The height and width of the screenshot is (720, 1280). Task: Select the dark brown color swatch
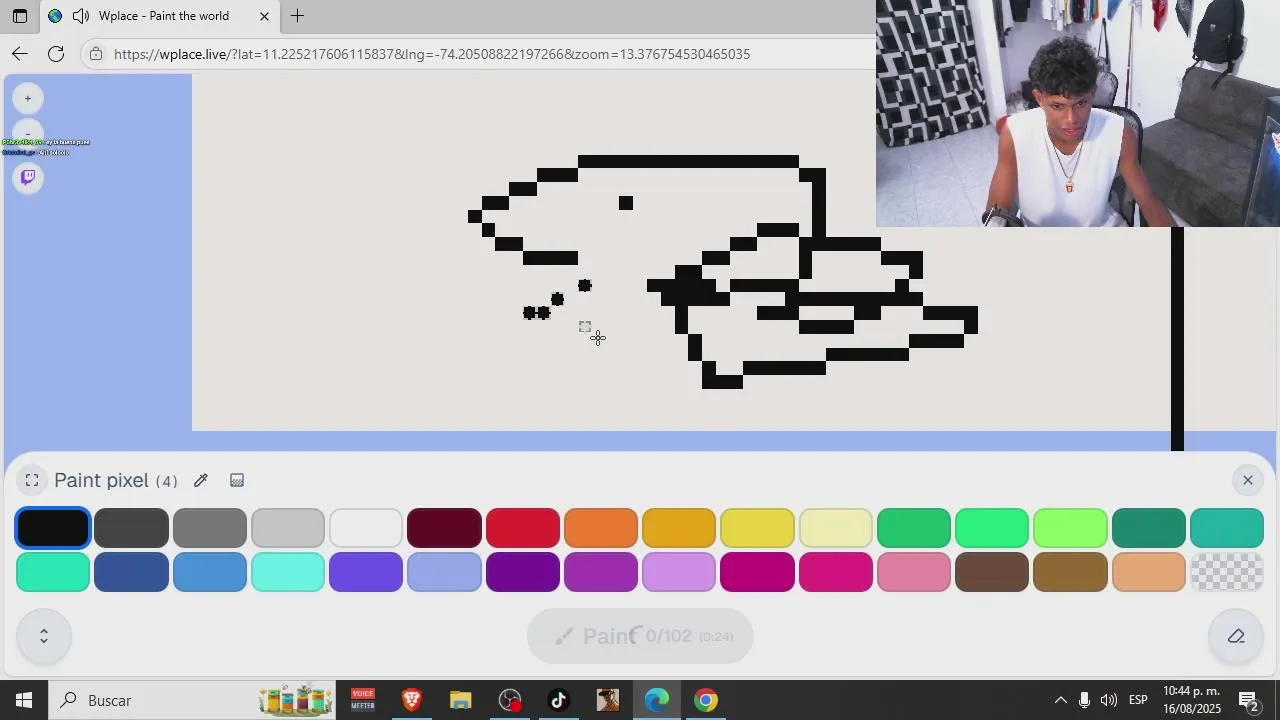tap(992, 572)
